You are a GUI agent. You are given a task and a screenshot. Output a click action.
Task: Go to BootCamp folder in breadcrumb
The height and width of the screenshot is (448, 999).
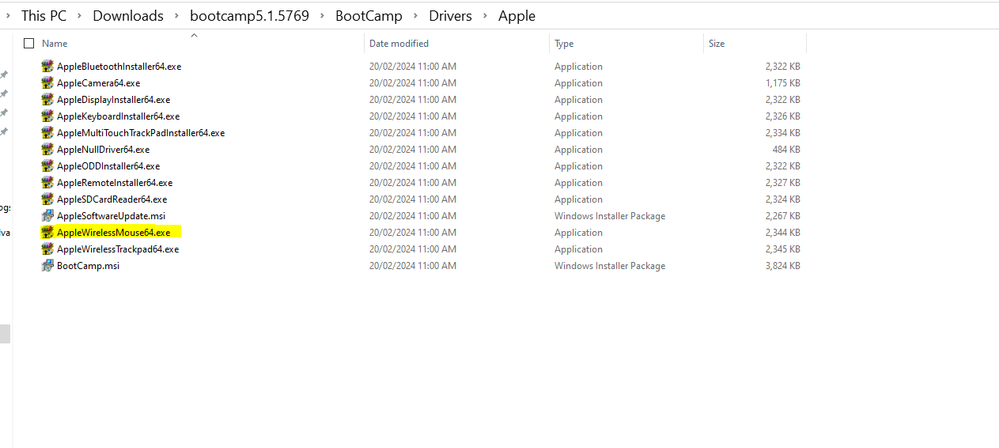tap(369, 16)
